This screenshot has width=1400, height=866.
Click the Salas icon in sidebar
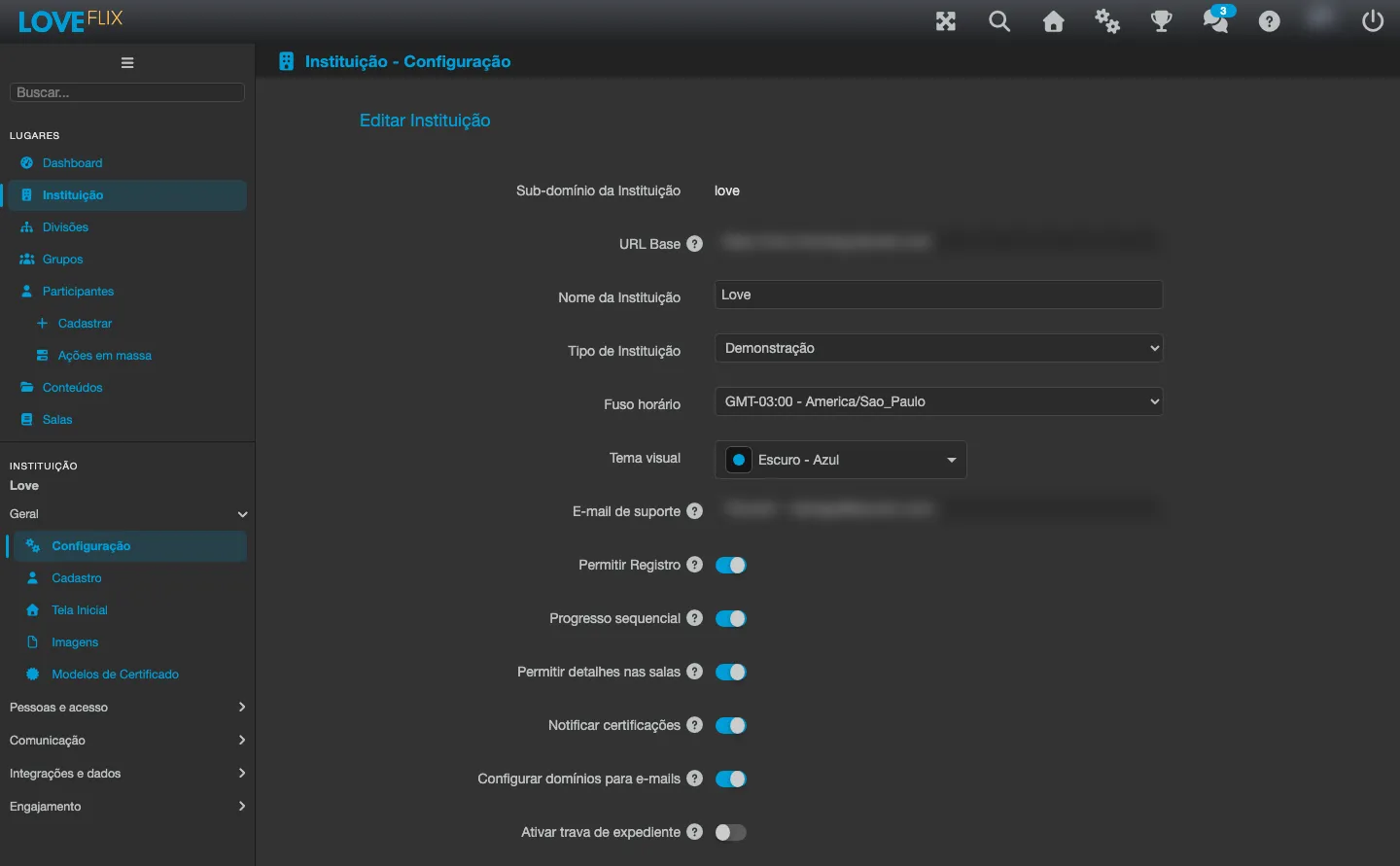[27, 420]
